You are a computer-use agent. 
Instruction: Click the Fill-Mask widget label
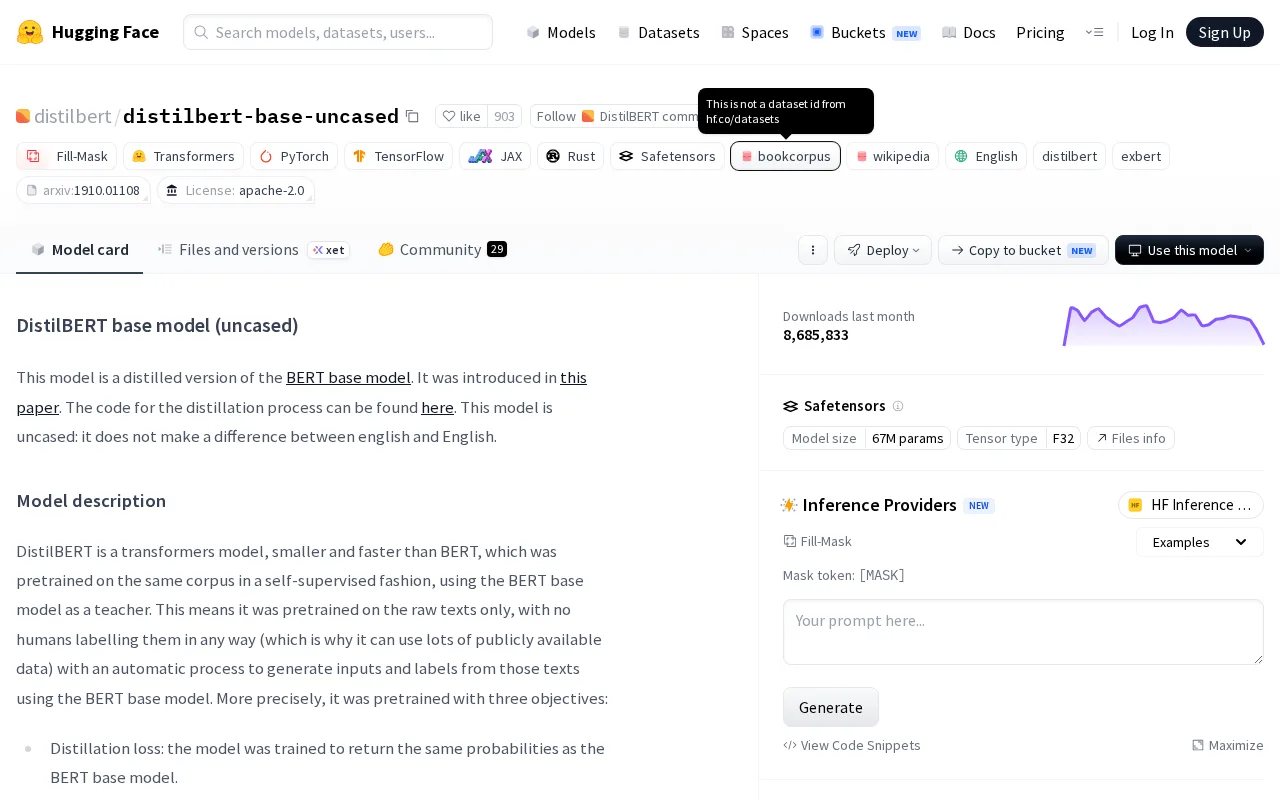[x=818, y=541]
